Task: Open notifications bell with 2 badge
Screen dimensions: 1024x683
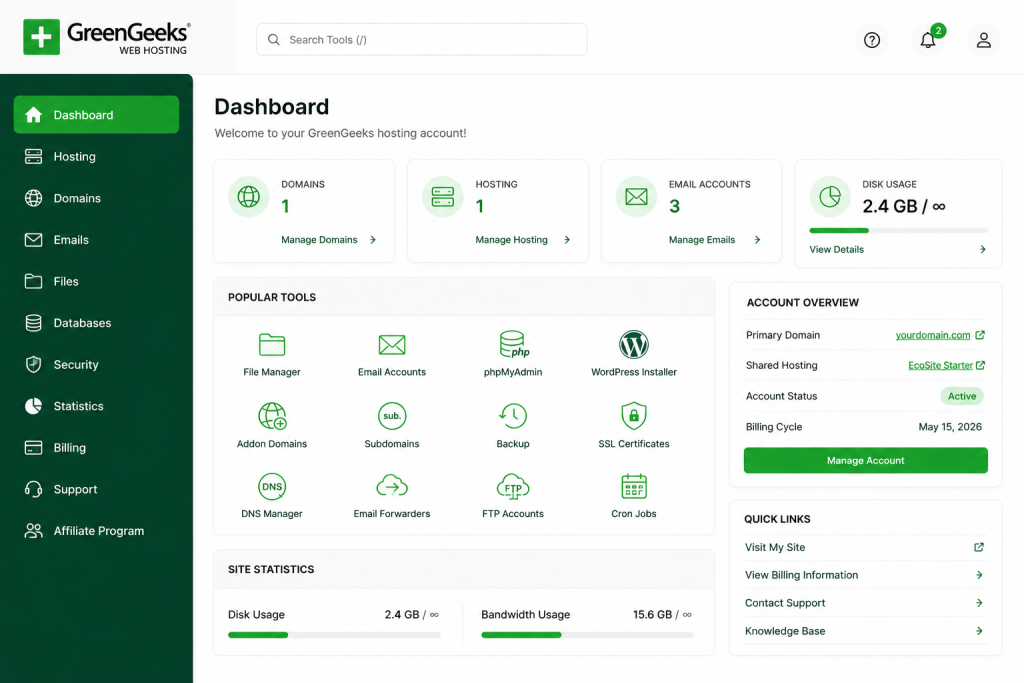Action: coord(928,40)
